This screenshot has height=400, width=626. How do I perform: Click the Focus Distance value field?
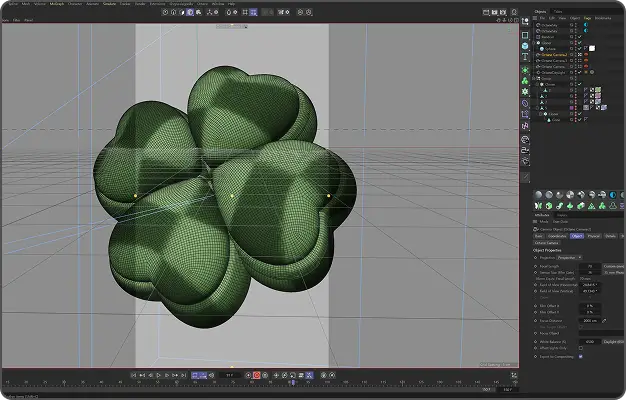tap(590, 321)
